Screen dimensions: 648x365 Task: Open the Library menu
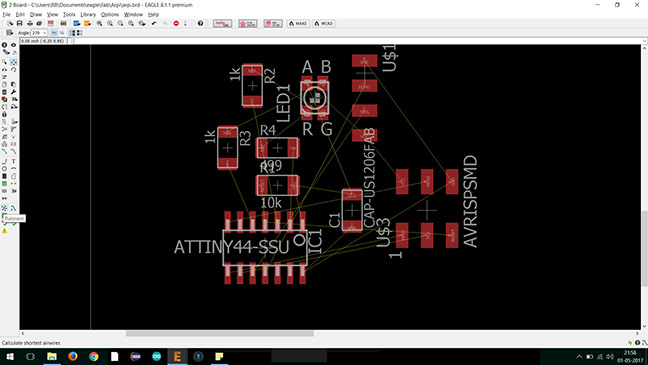pos(88,14)
